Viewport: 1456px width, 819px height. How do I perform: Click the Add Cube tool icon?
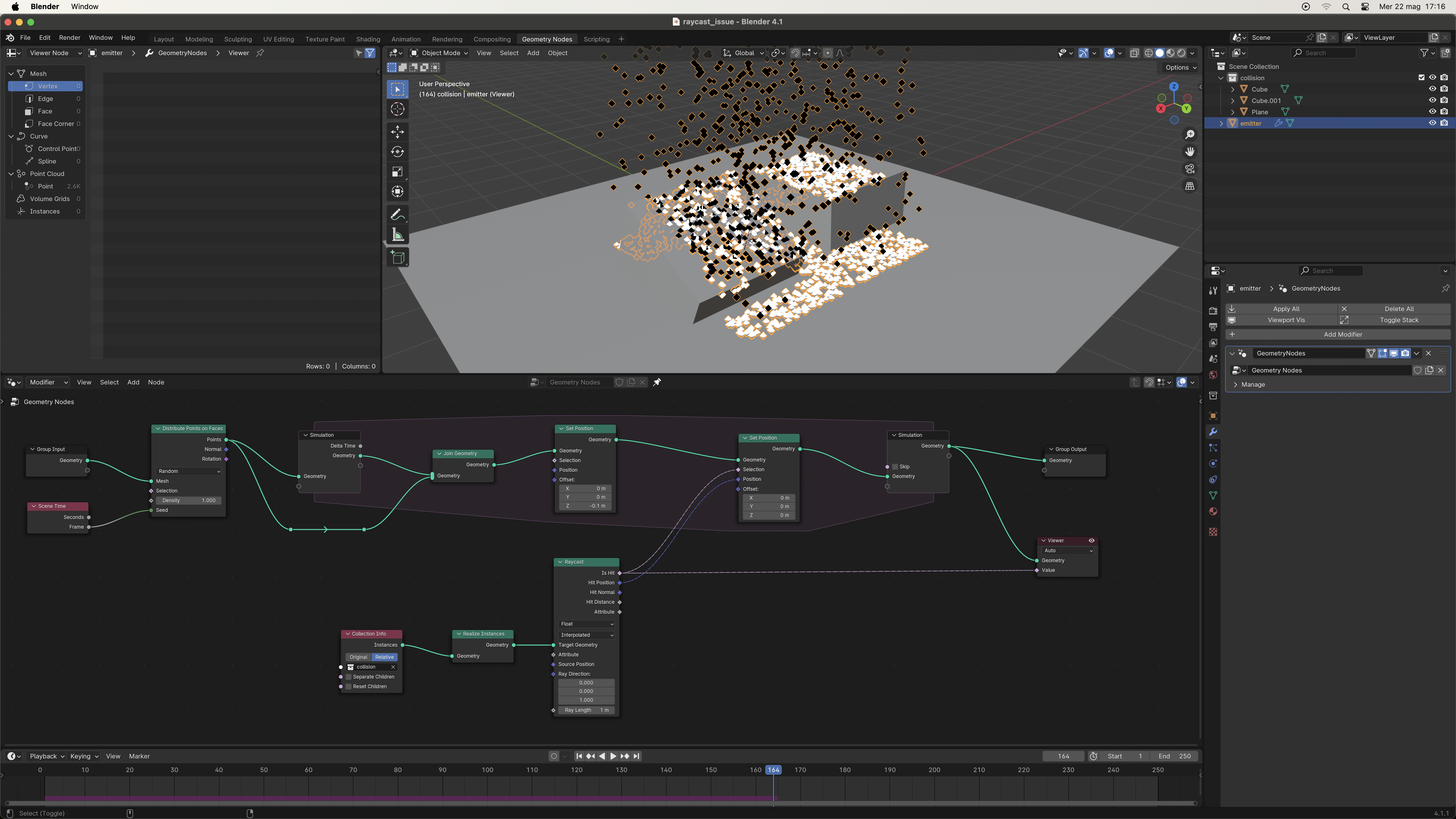point(397,258)
